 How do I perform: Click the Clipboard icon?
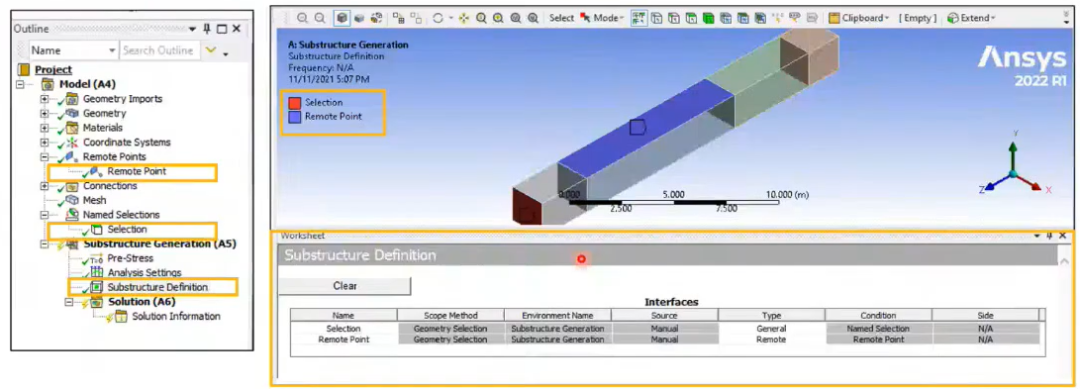pyautogui.click(x=834, y=18)
